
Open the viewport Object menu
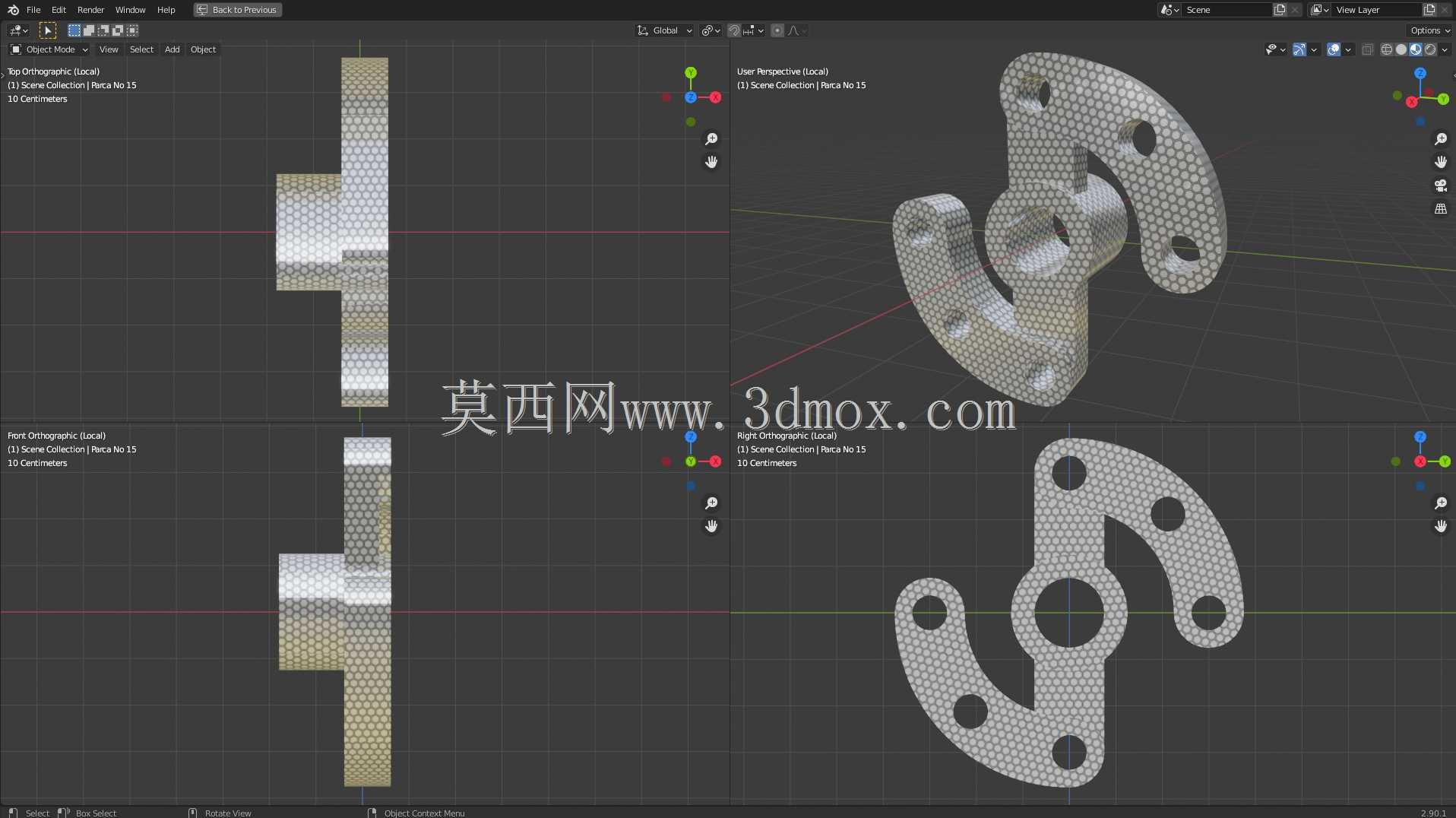click(x=203, y=49)
